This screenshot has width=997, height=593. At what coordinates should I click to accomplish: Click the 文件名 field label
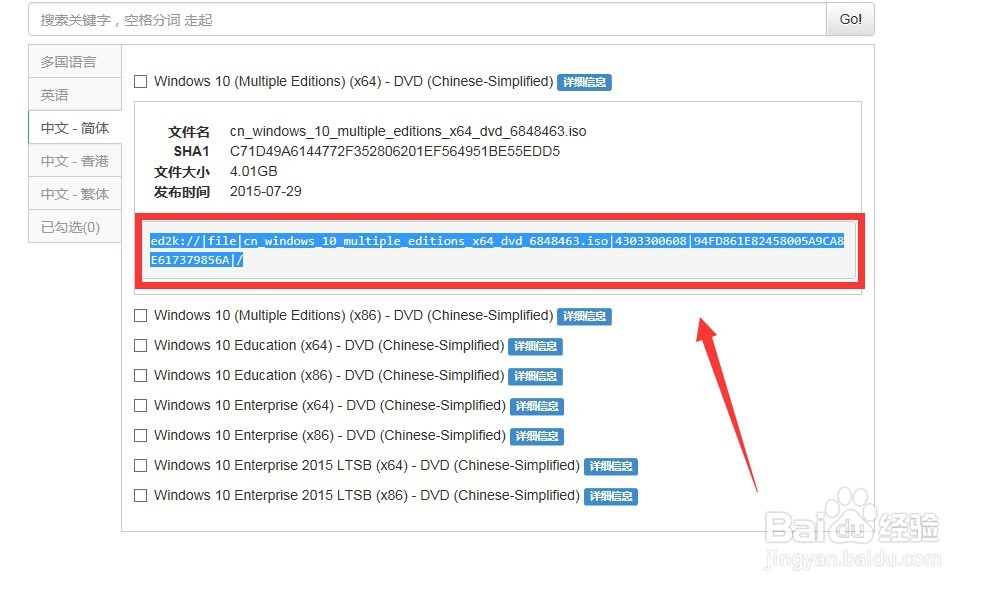click(x=188, y=132)
